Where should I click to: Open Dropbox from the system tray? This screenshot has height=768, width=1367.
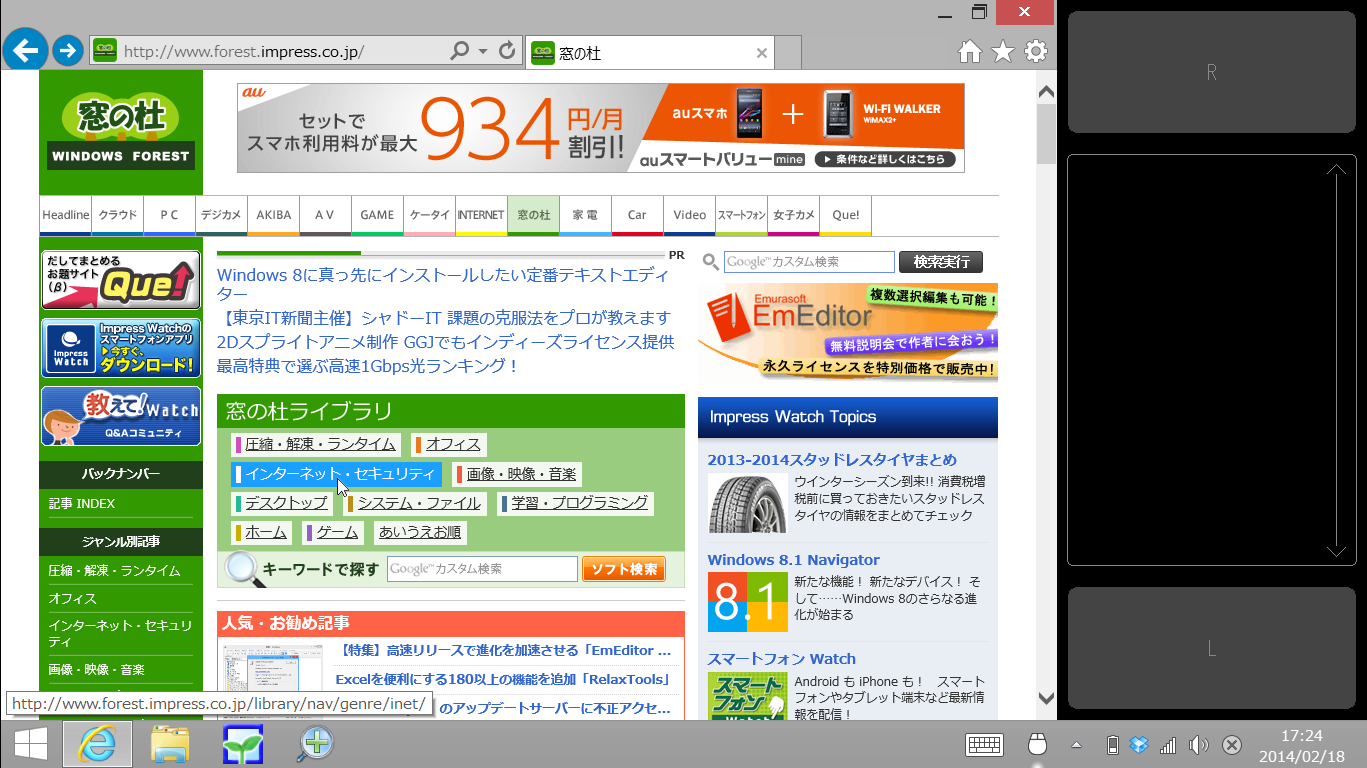(1139, 745)
